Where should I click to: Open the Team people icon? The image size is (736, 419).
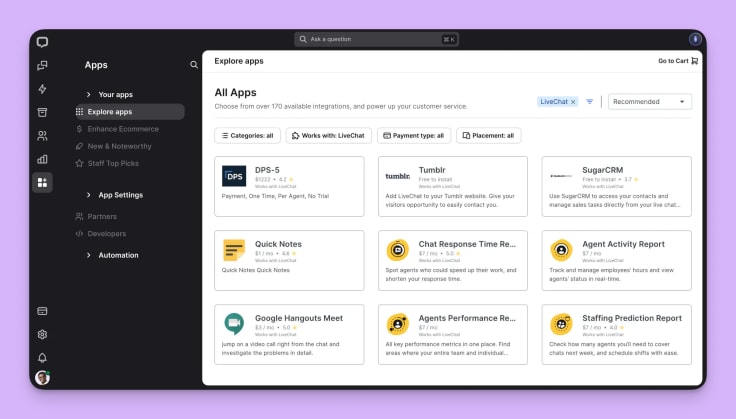click(42, 135)
